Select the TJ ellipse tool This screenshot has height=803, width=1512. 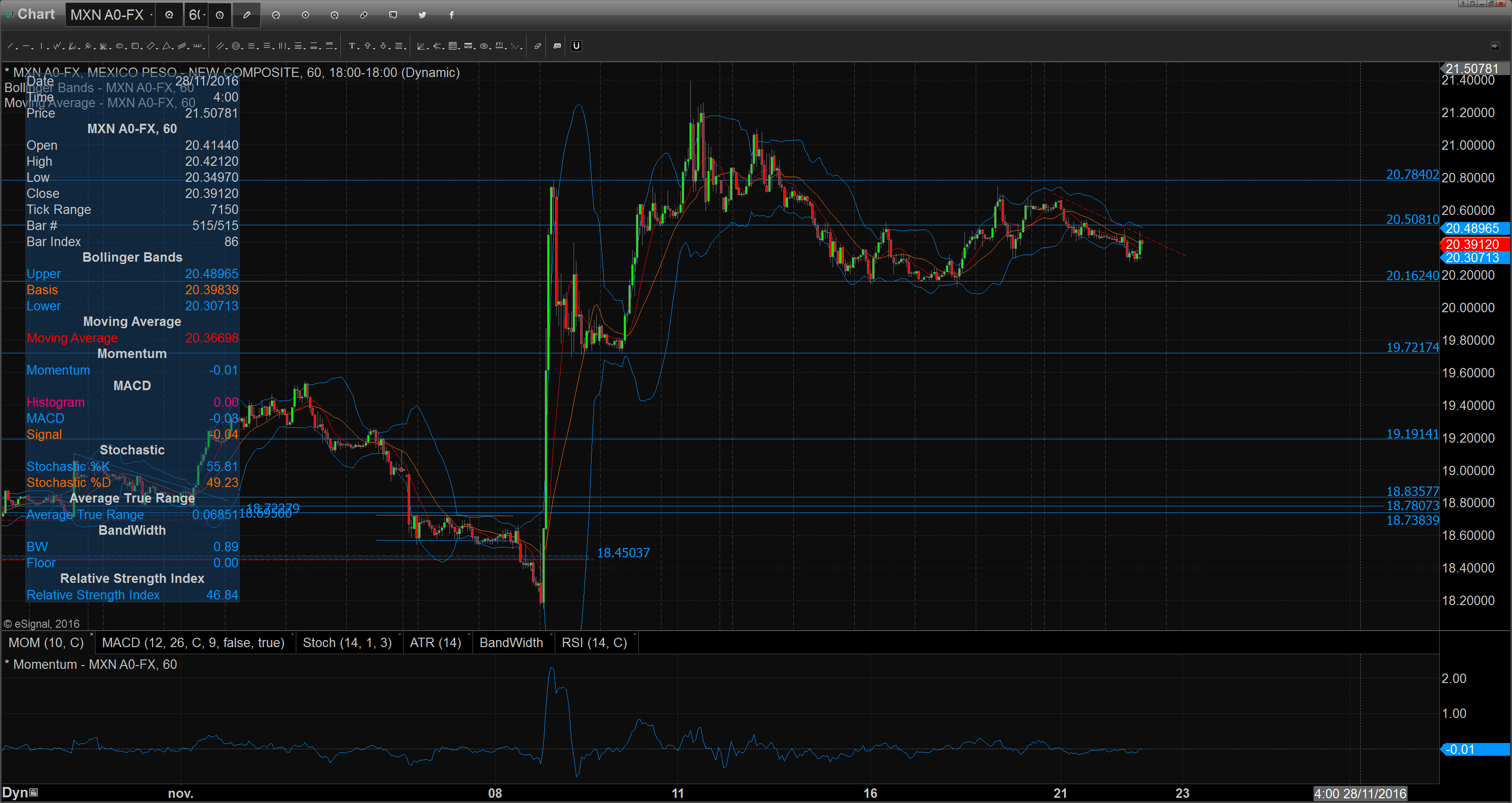pos(484,46)
